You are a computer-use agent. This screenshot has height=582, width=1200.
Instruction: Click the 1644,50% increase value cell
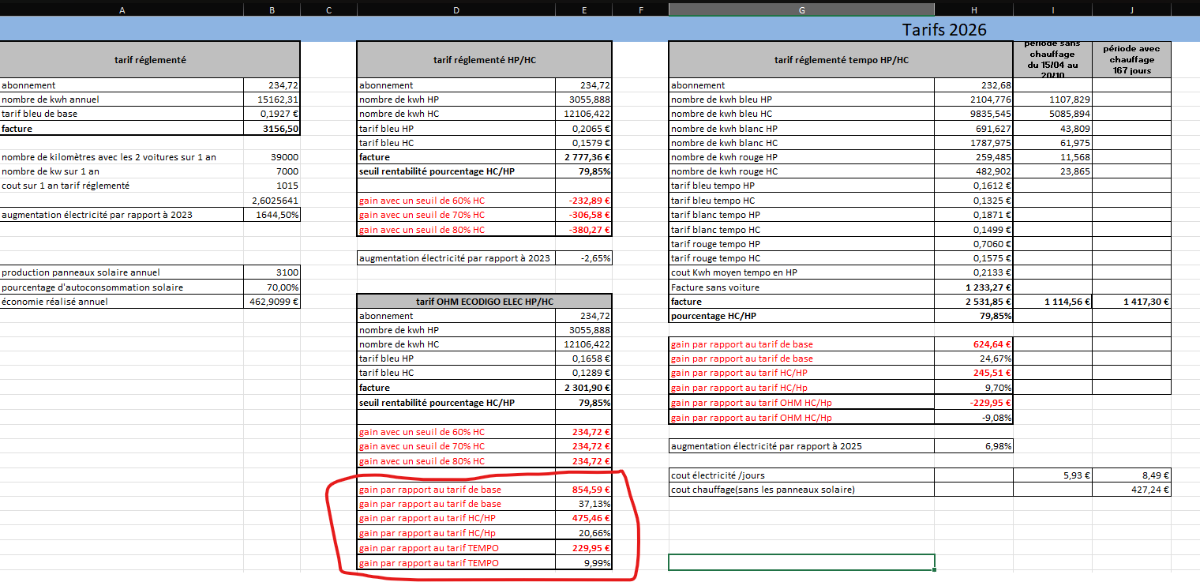click(x=270, y=215)
